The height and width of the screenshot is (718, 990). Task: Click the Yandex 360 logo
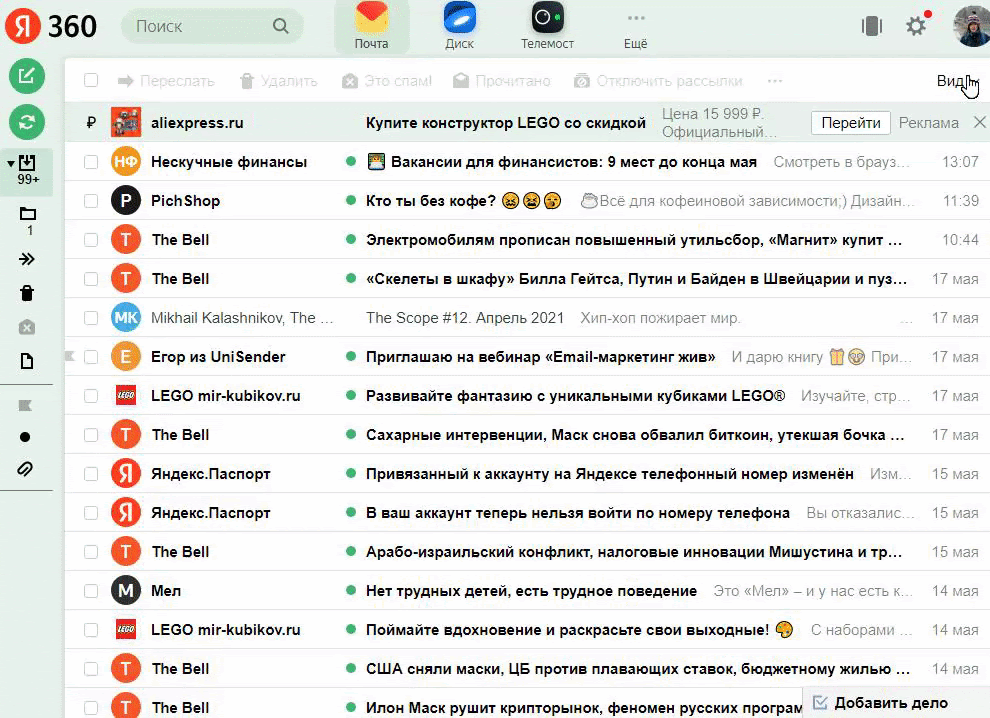pos(51,27)
